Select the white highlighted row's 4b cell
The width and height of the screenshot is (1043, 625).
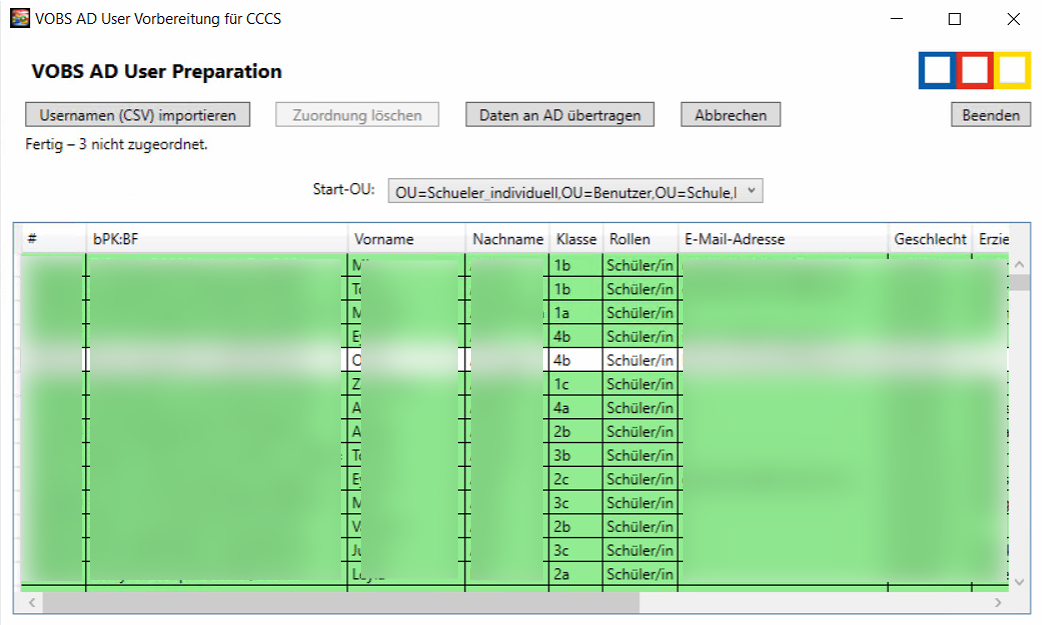[575, 360]
